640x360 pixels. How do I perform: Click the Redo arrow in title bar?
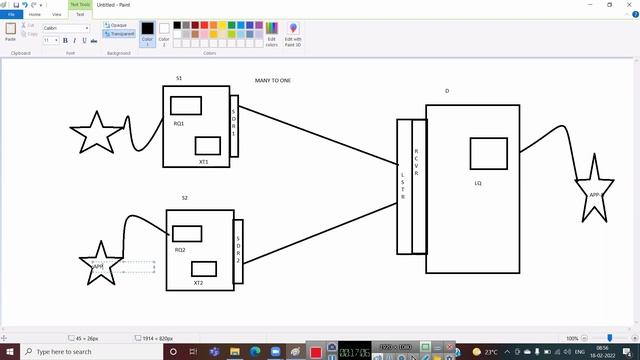33,5
